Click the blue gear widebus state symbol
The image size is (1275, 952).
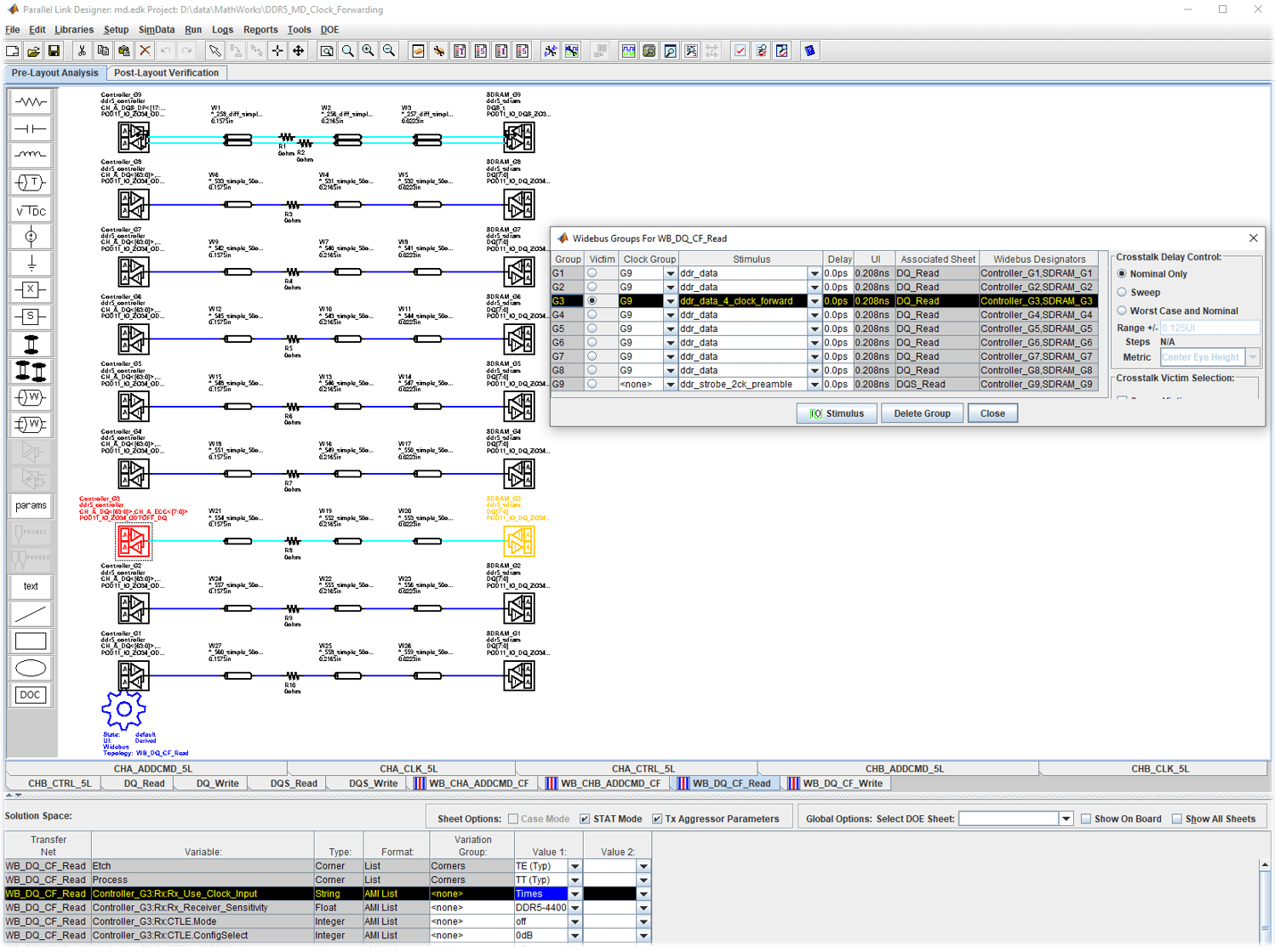(123, 709)
